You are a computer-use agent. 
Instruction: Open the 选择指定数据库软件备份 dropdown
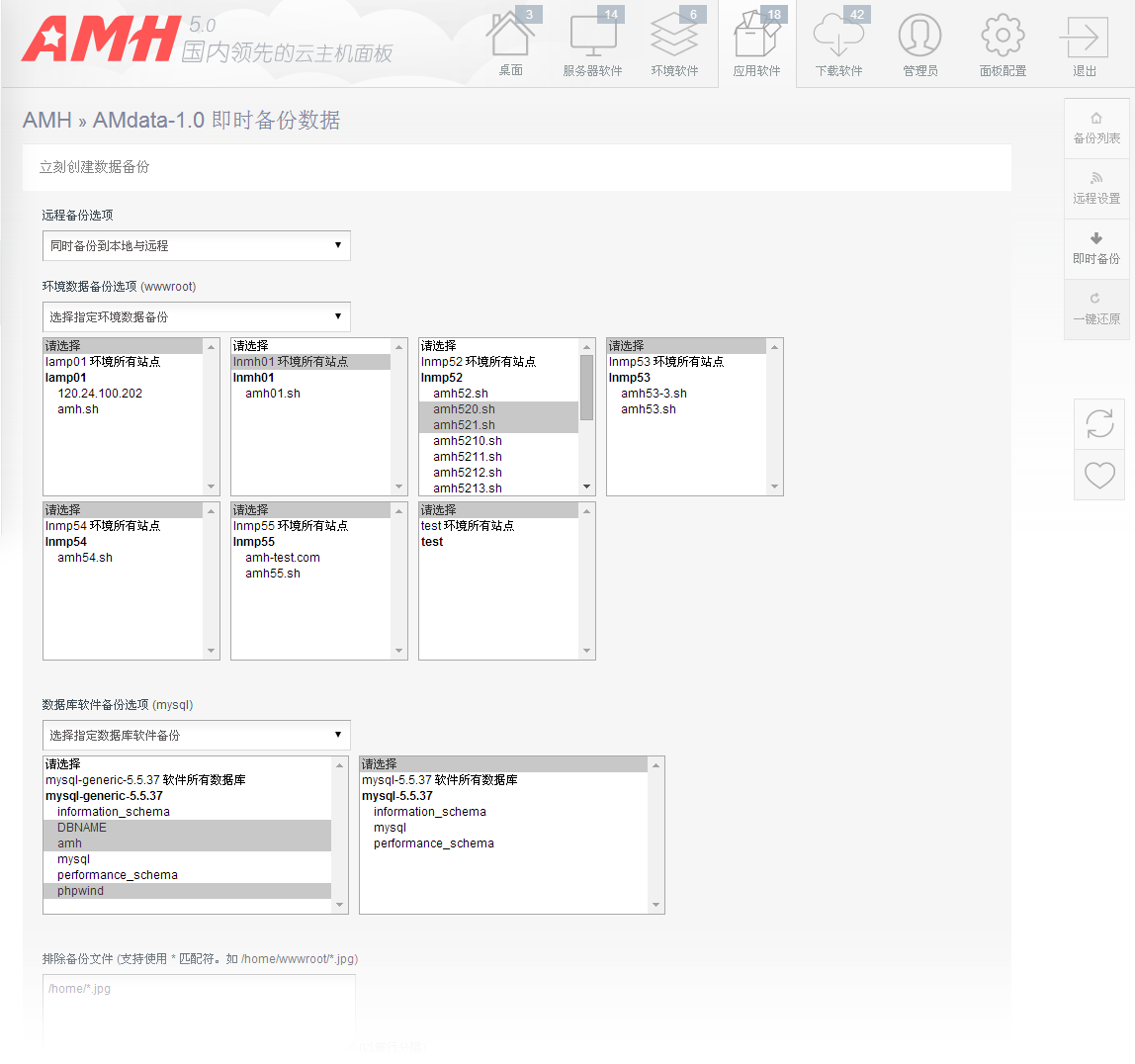click(x=196, y=736)
